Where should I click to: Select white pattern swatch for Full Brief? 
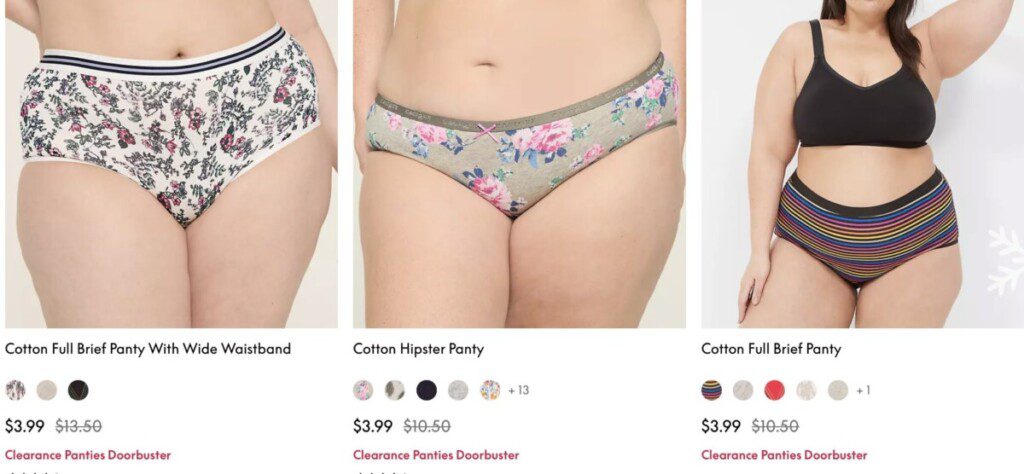pos(807,390)
